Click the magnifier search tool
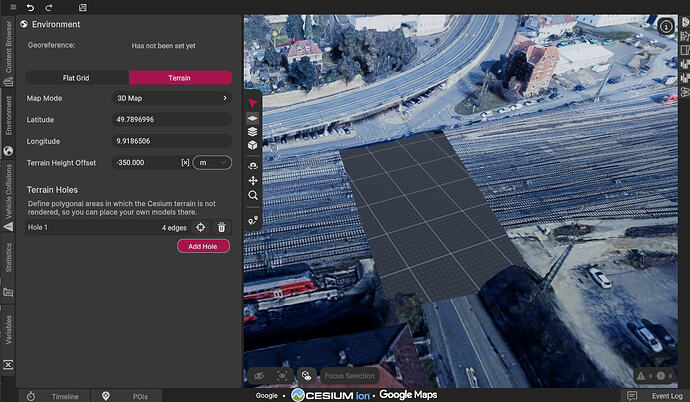Viewport: 690px width, 402px height. [x=253, y=195]
